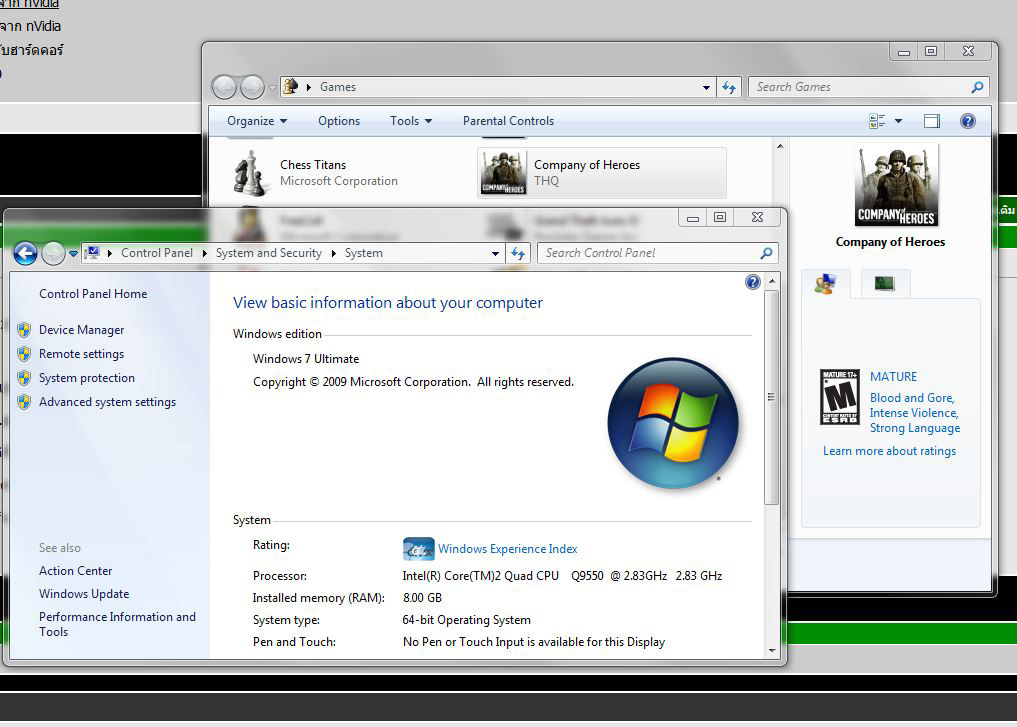Open Learn more about ratings
Screen dimensions: 1017x727
889,451
